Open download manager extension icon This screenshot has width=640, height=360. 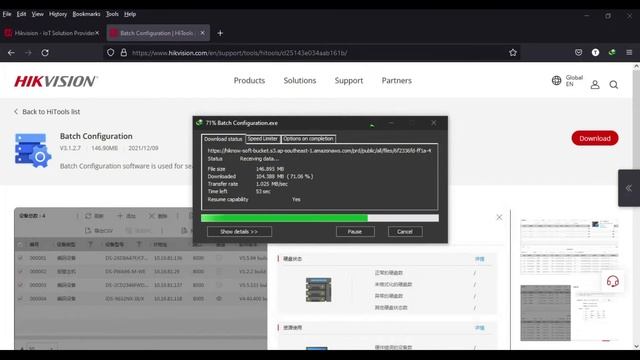click(x=612, y=52)
